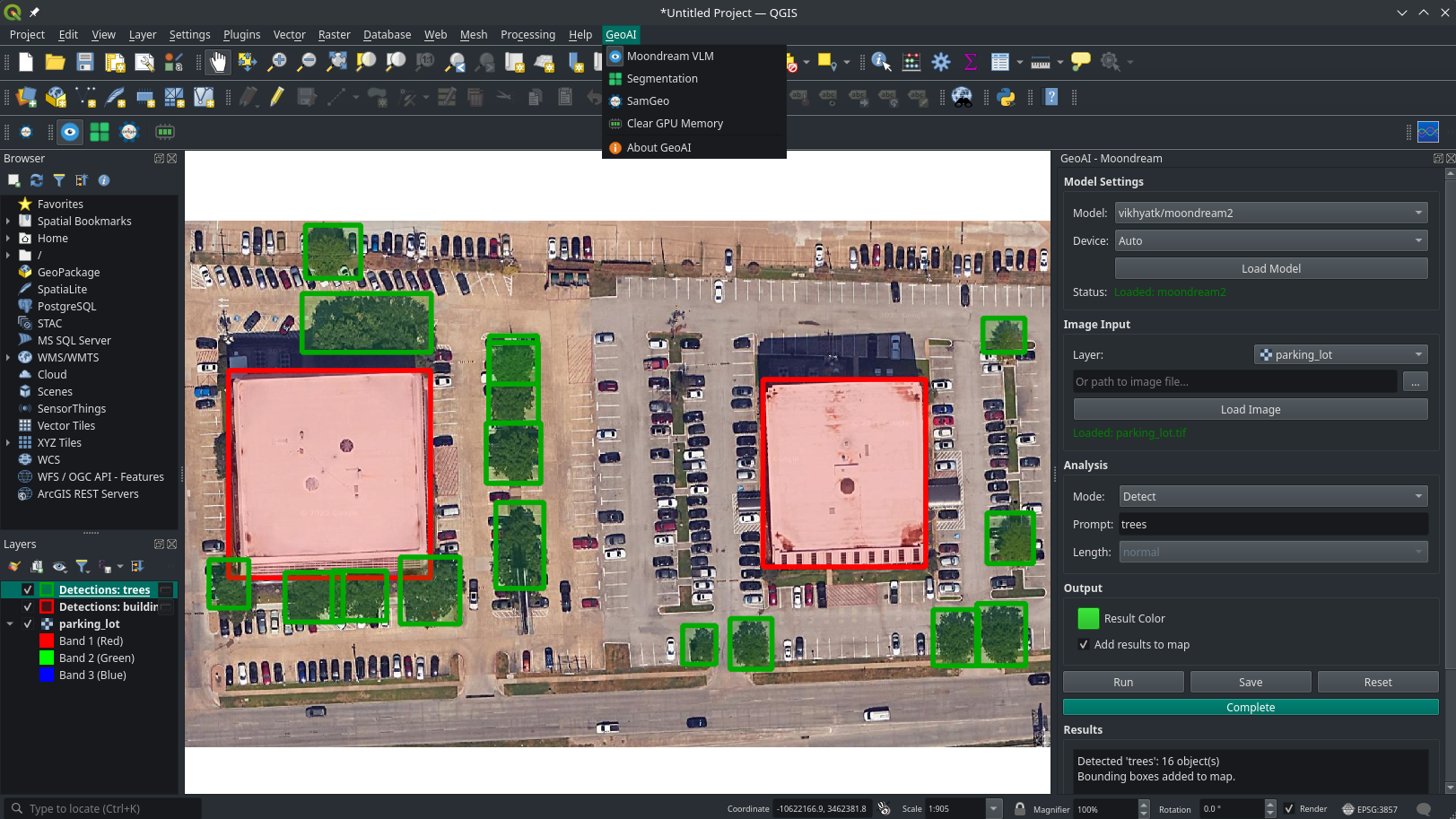Image resolution: width=1456 pixels, height=819 pixels.
Task: Open the Moondream eye icon in GeoAI toolbar
Action: [x=70, y=132]
